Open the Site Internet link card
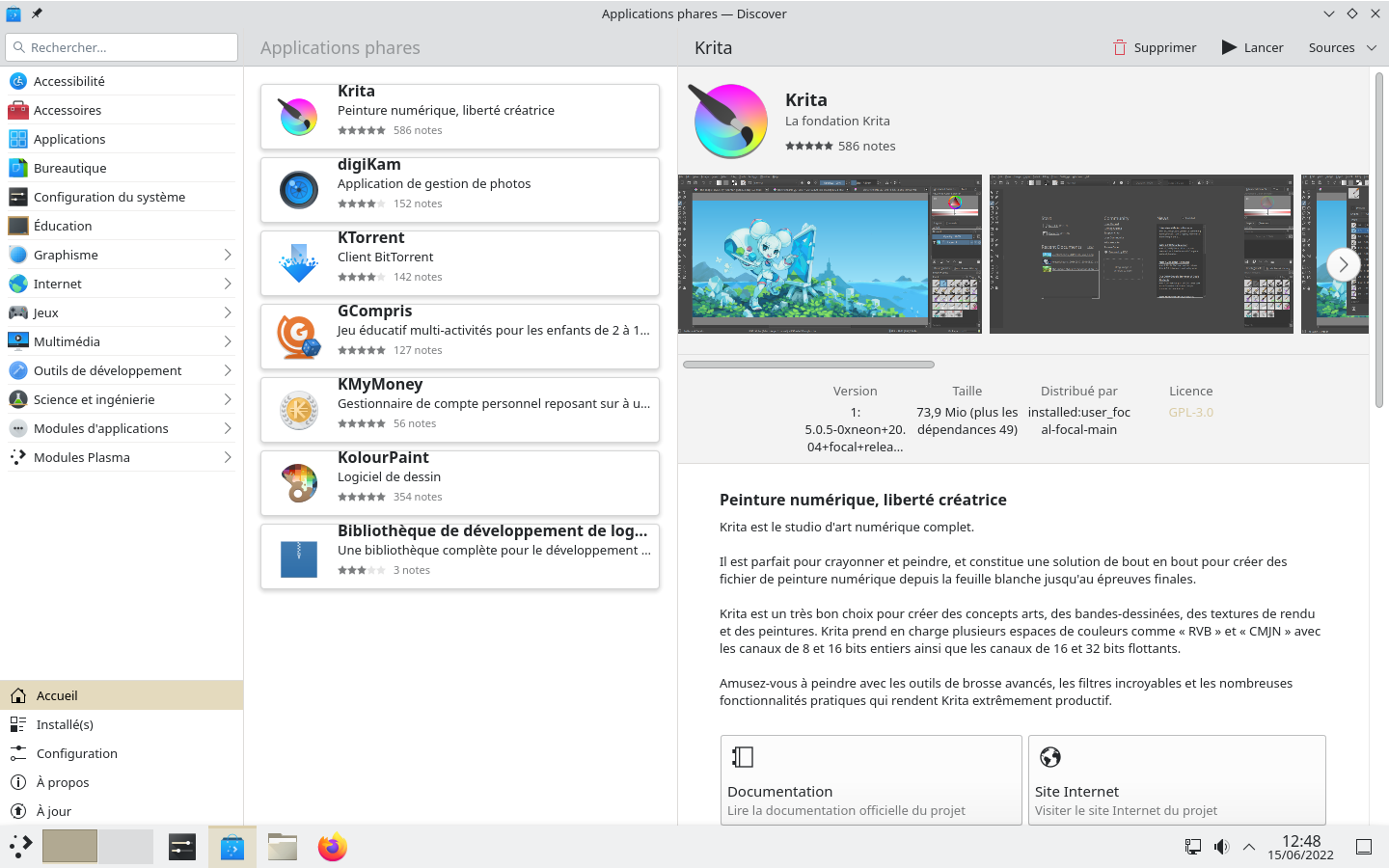Image resolution: width=1389 pixels, height=868 pixels. click(1177, 779)
